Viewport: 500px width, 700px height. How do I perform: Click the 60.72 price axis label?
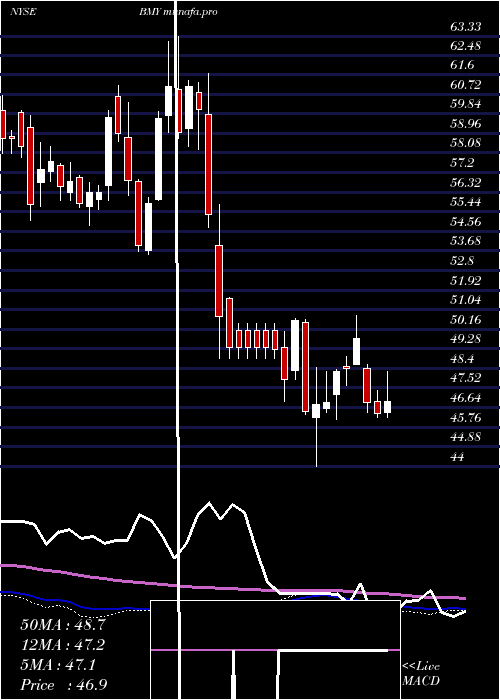(x=466, y=85)
